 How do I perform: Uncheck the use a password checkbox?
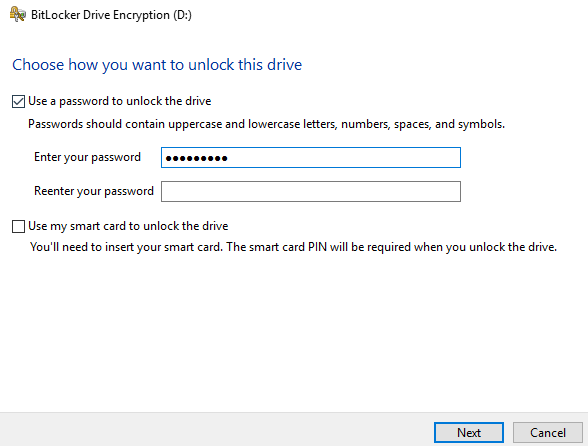18,101
